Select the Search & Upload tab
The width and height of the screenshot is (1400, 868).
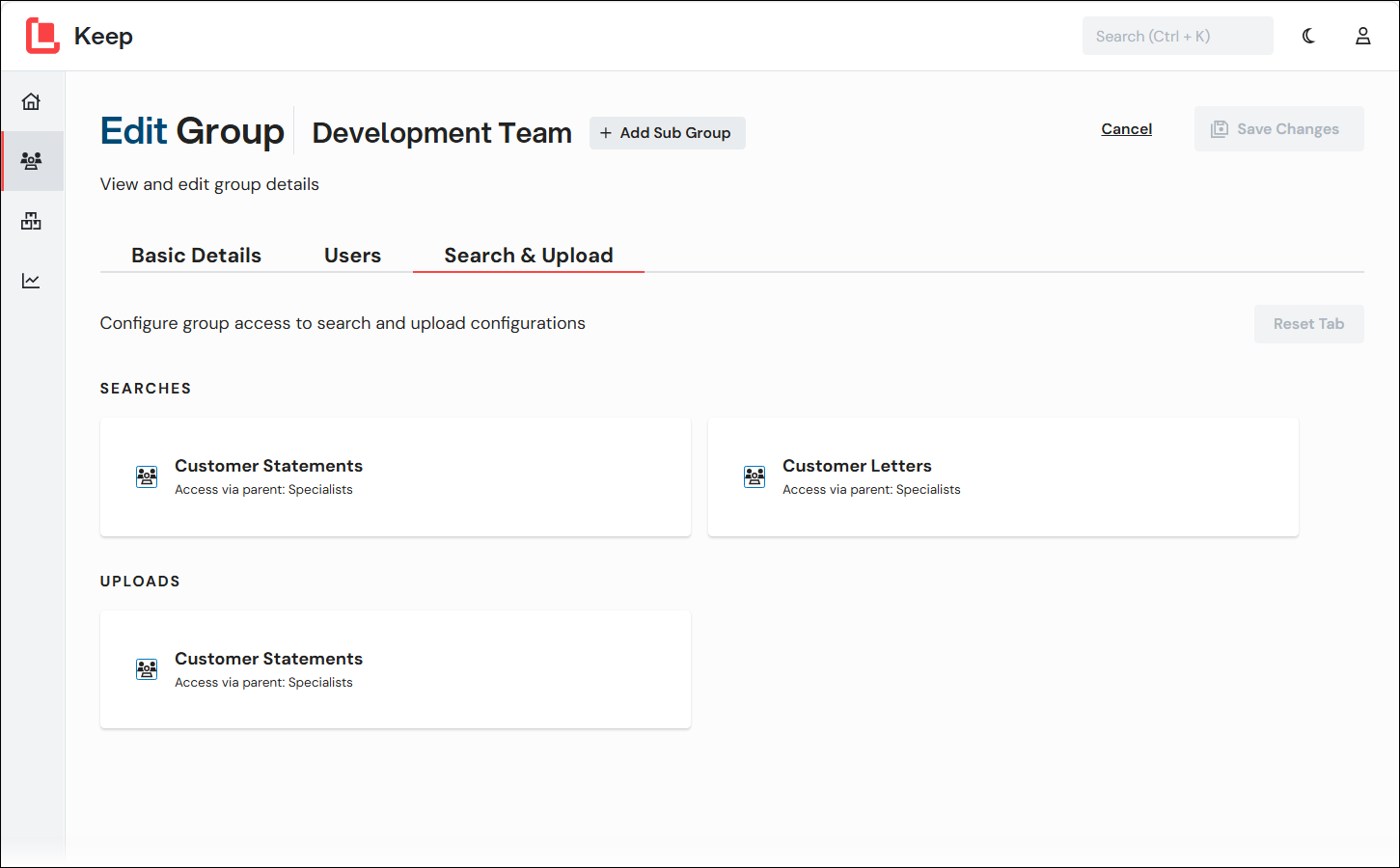[529, 256]
